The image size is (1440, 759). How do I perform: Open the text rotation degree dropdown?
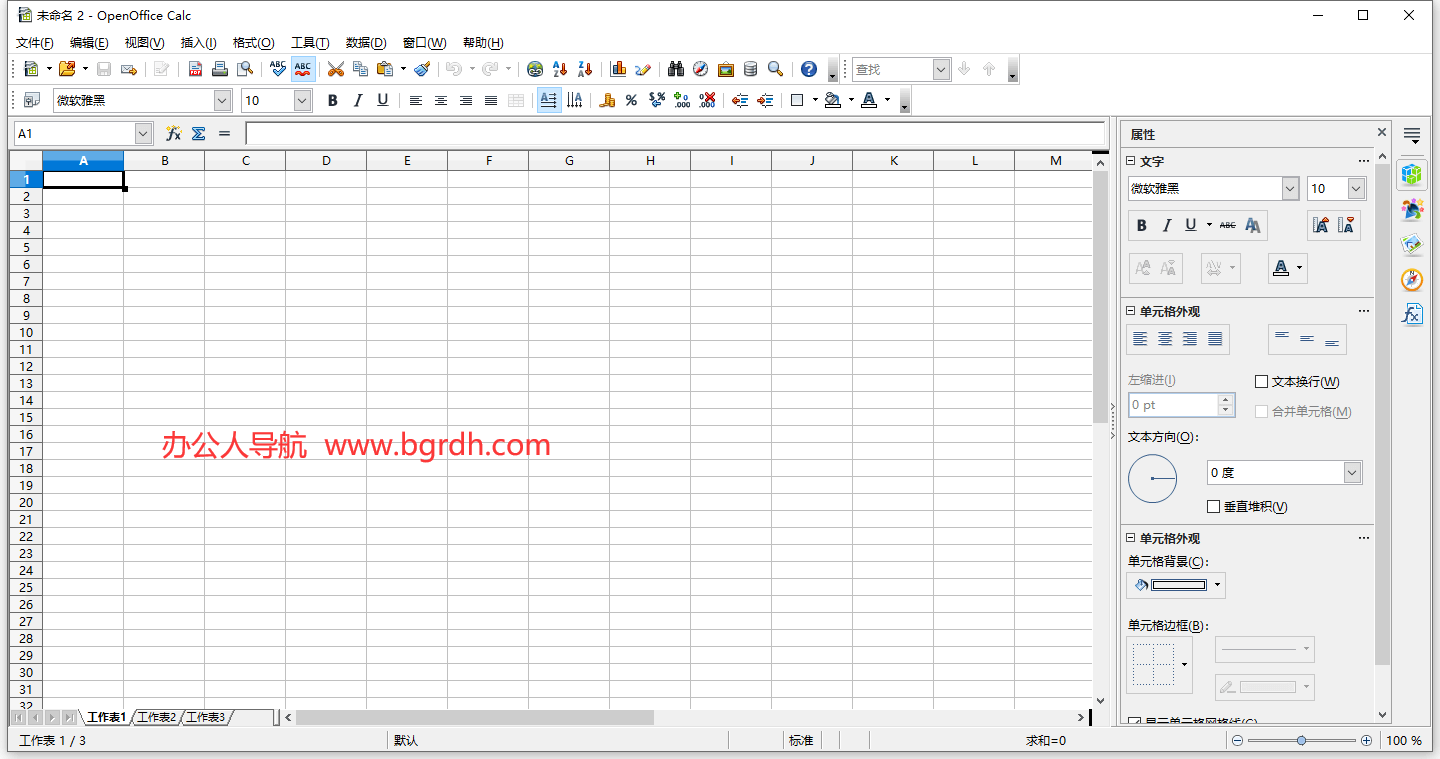click(1352, 472)
